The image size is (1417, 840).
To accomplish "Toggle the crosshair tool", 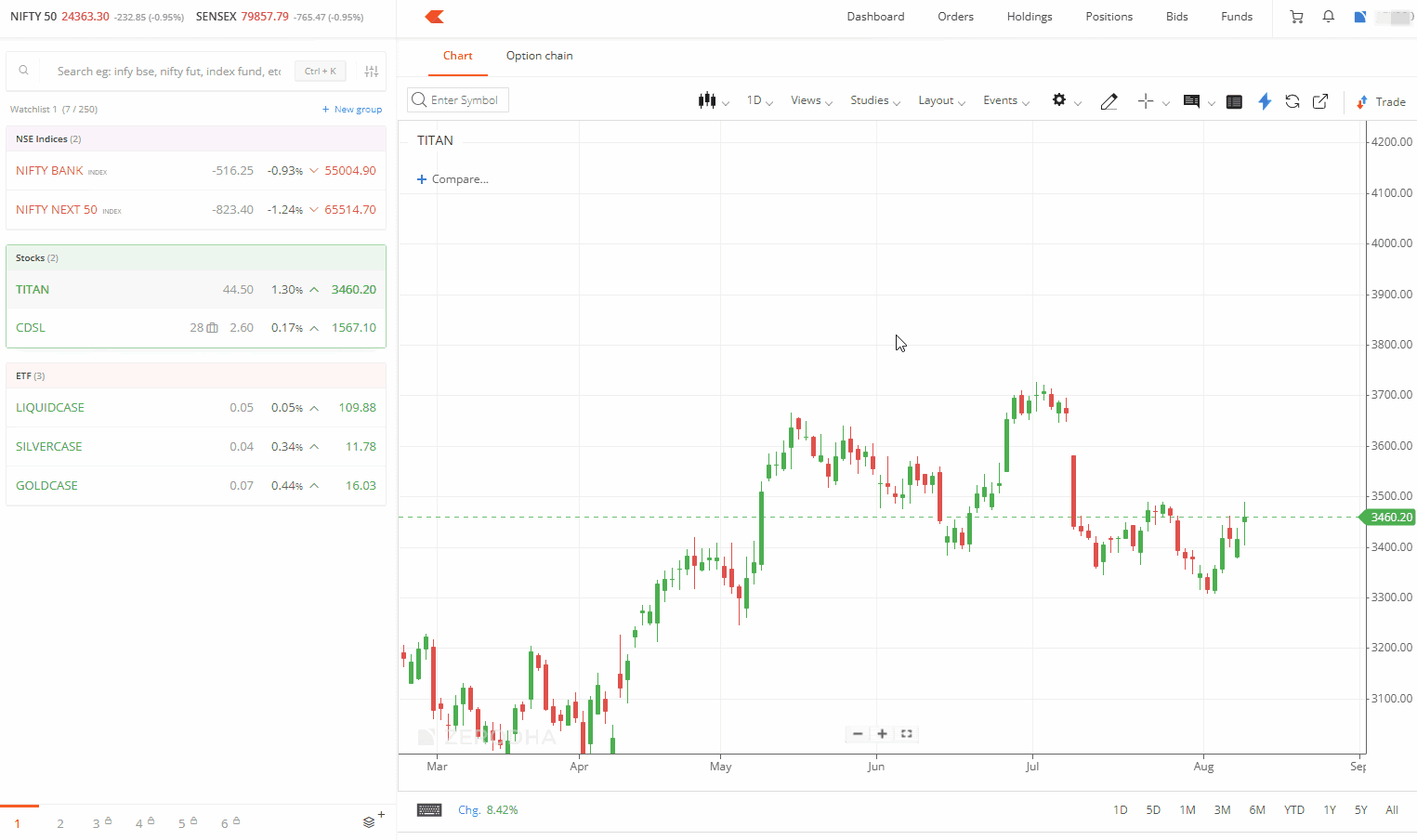I will point(1146,101).
